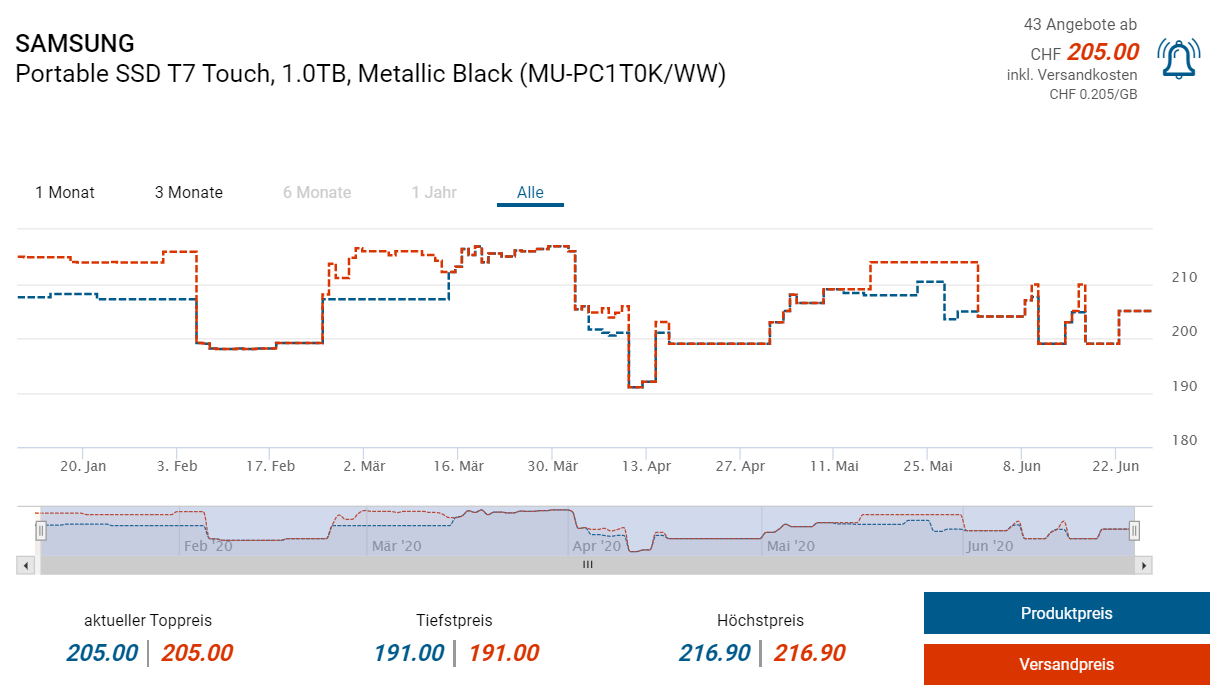Select the Alle time range tab
This screenshot has width=1219, height=694.
coord(530,192)
